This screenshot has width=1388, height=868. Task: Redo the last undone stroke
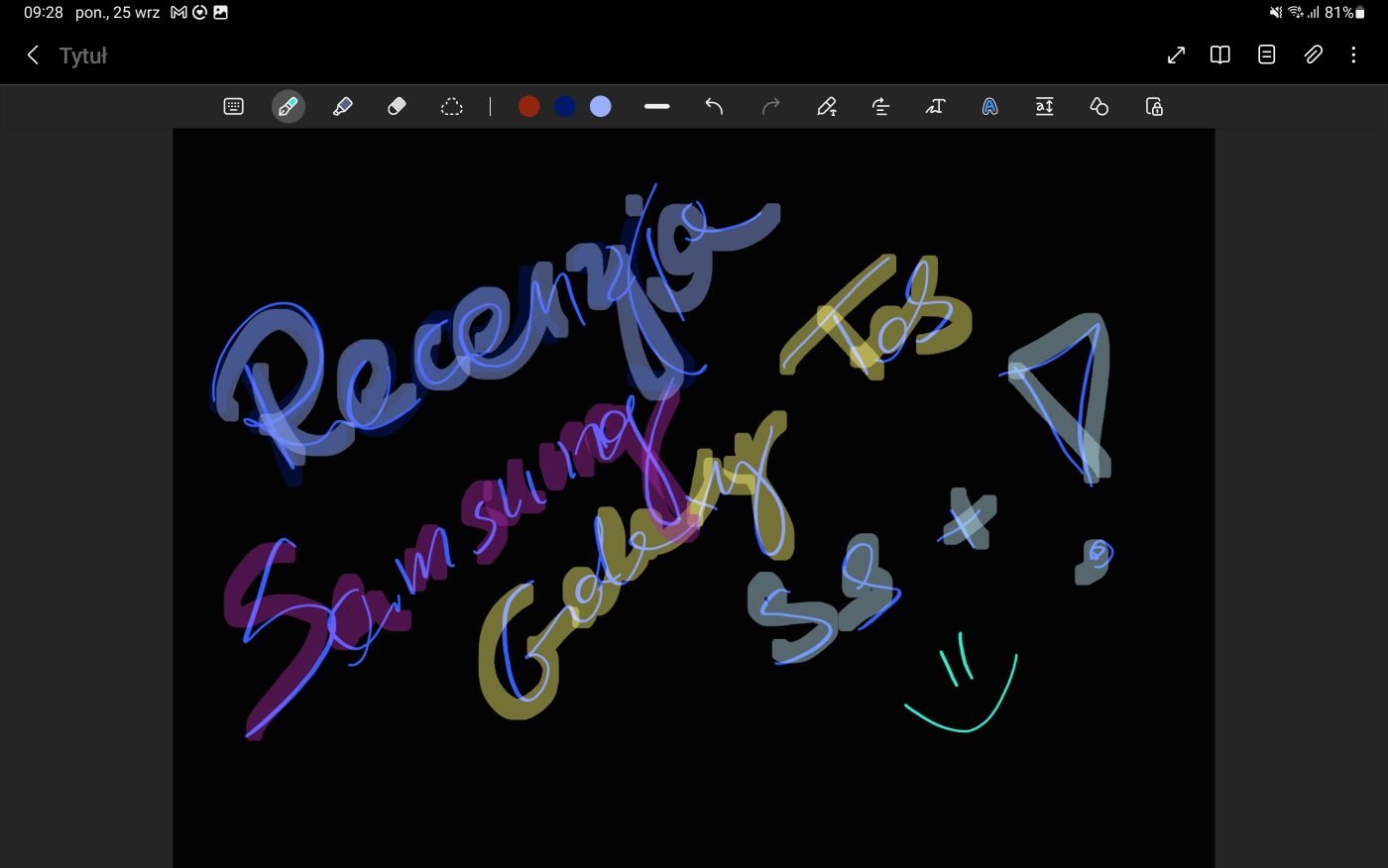[x=770, y=106]
